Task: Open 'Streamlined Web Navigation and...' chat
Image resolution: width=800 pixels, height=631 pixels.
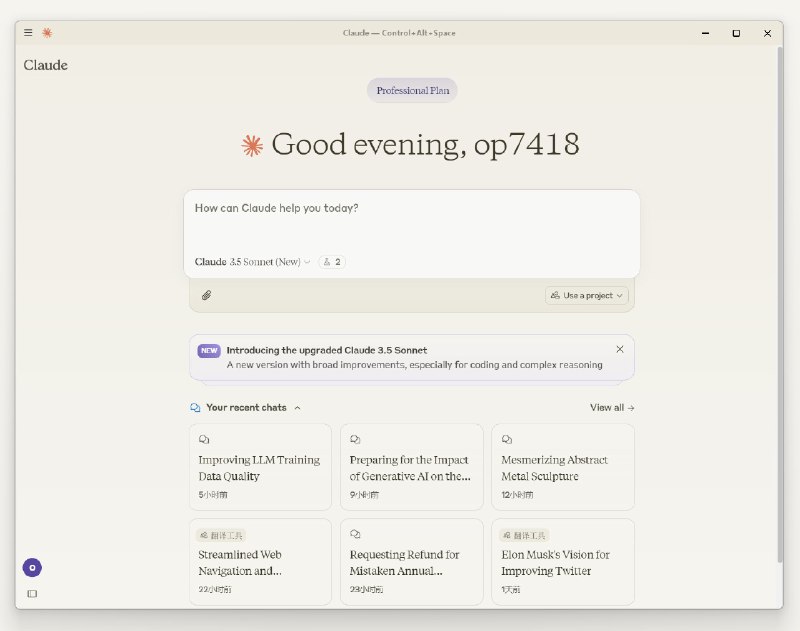Action: [260, 562]
